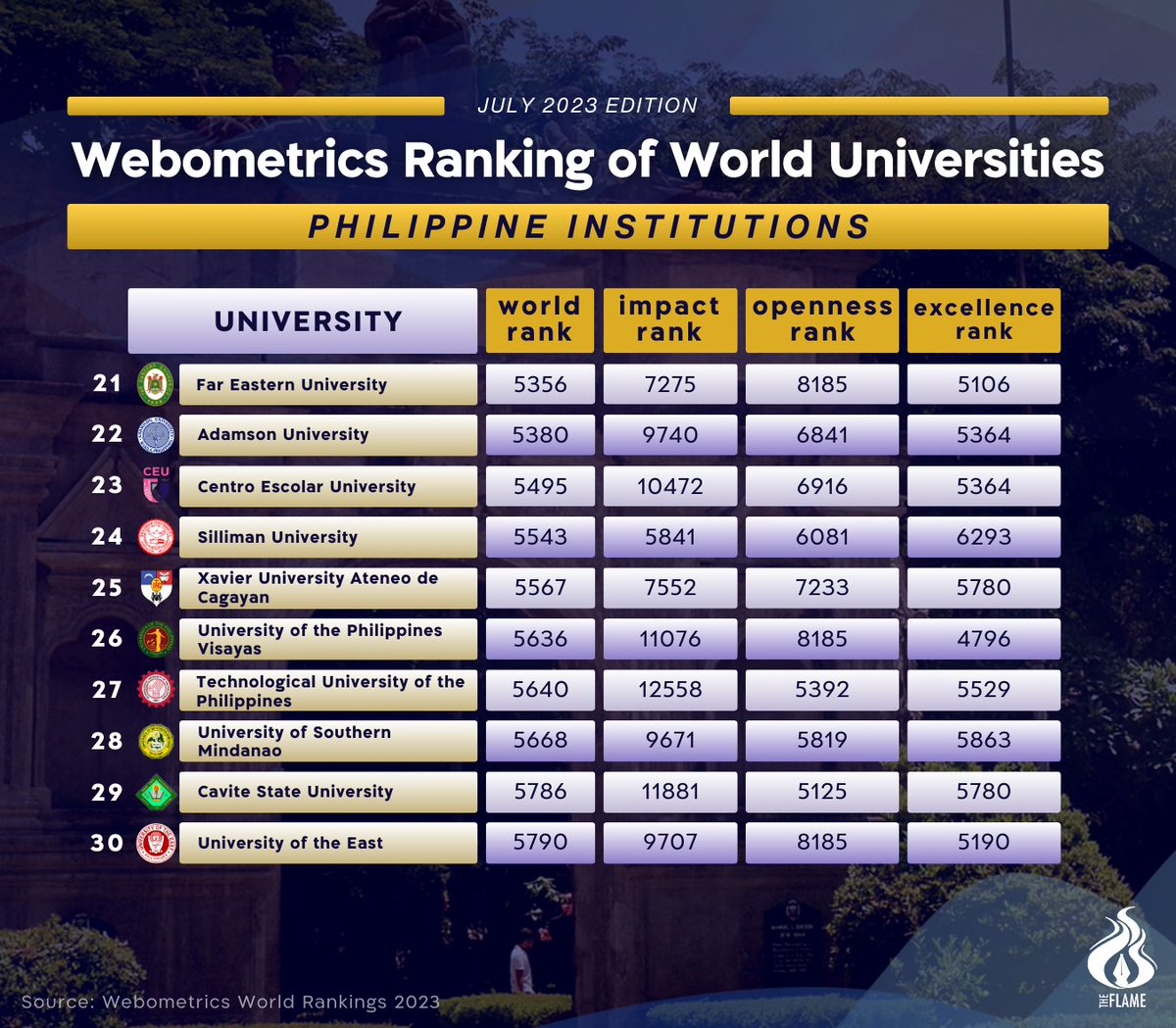Click openness rank value 5819

822,741
